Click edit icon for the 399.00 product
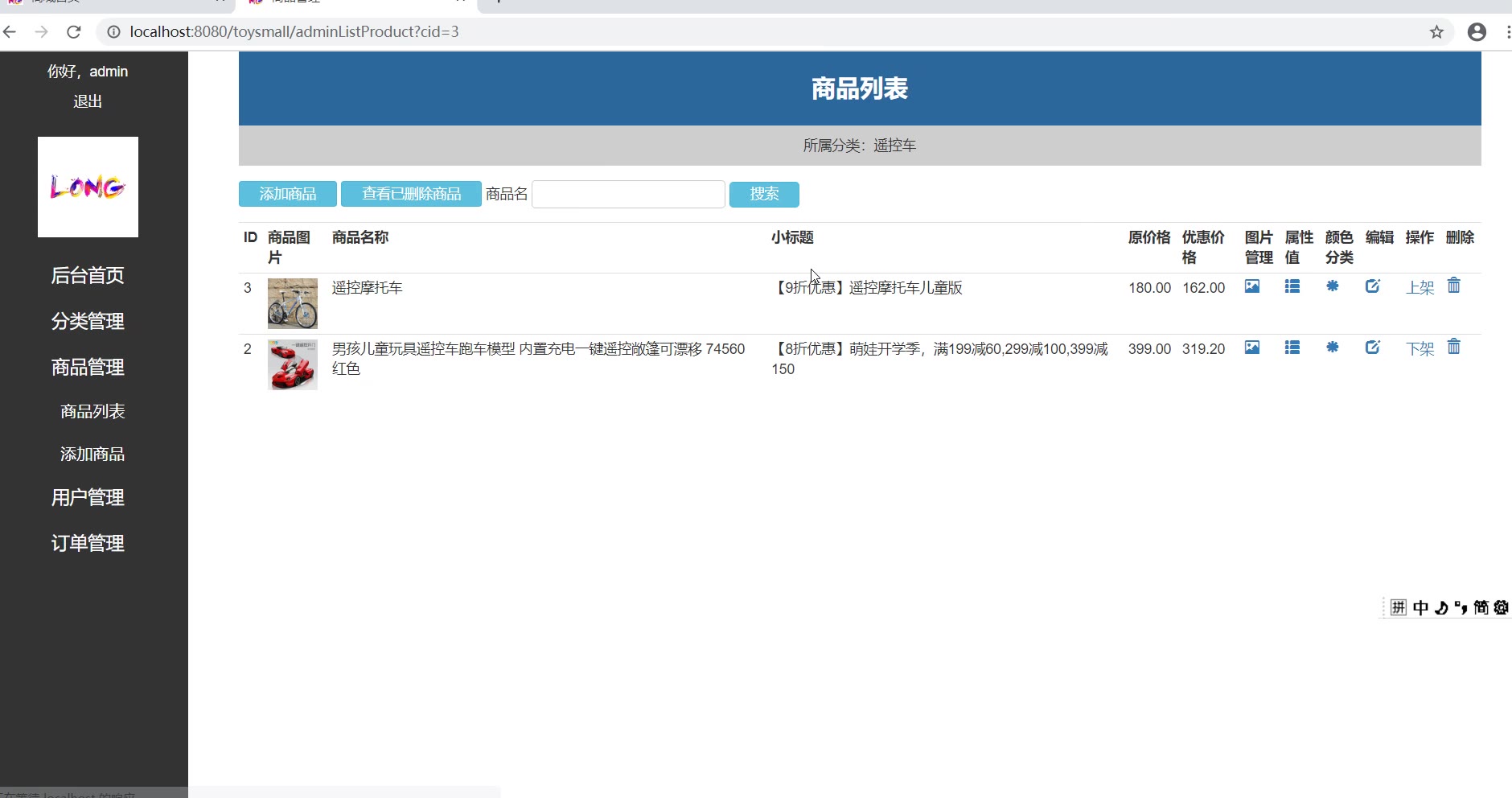 pos(1373,348)
